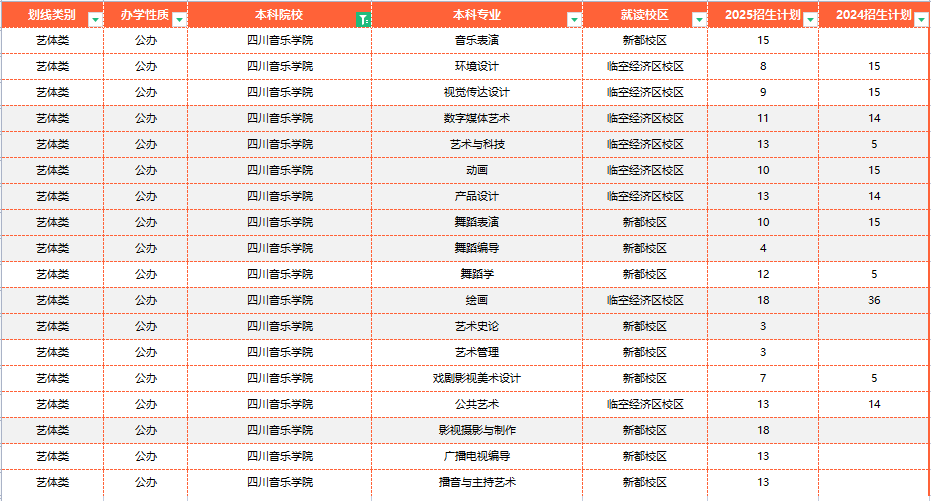The image size is (931, 501).
Task: Select 2025 plan value 15 for 音乐表演
Action: tap(763, 40)
